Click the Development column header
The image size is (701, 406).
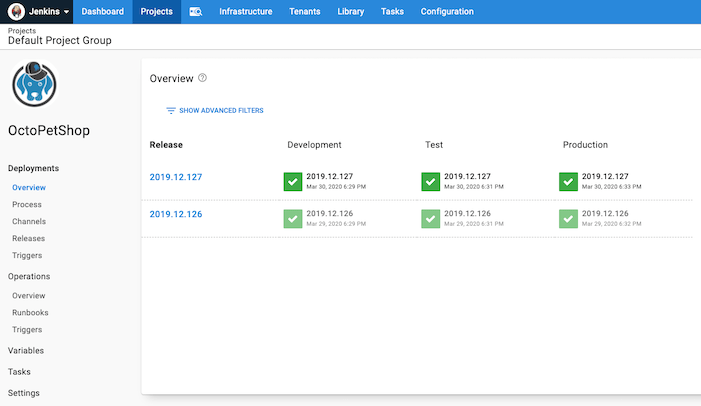pyautogui.click(x=314, y=145)
